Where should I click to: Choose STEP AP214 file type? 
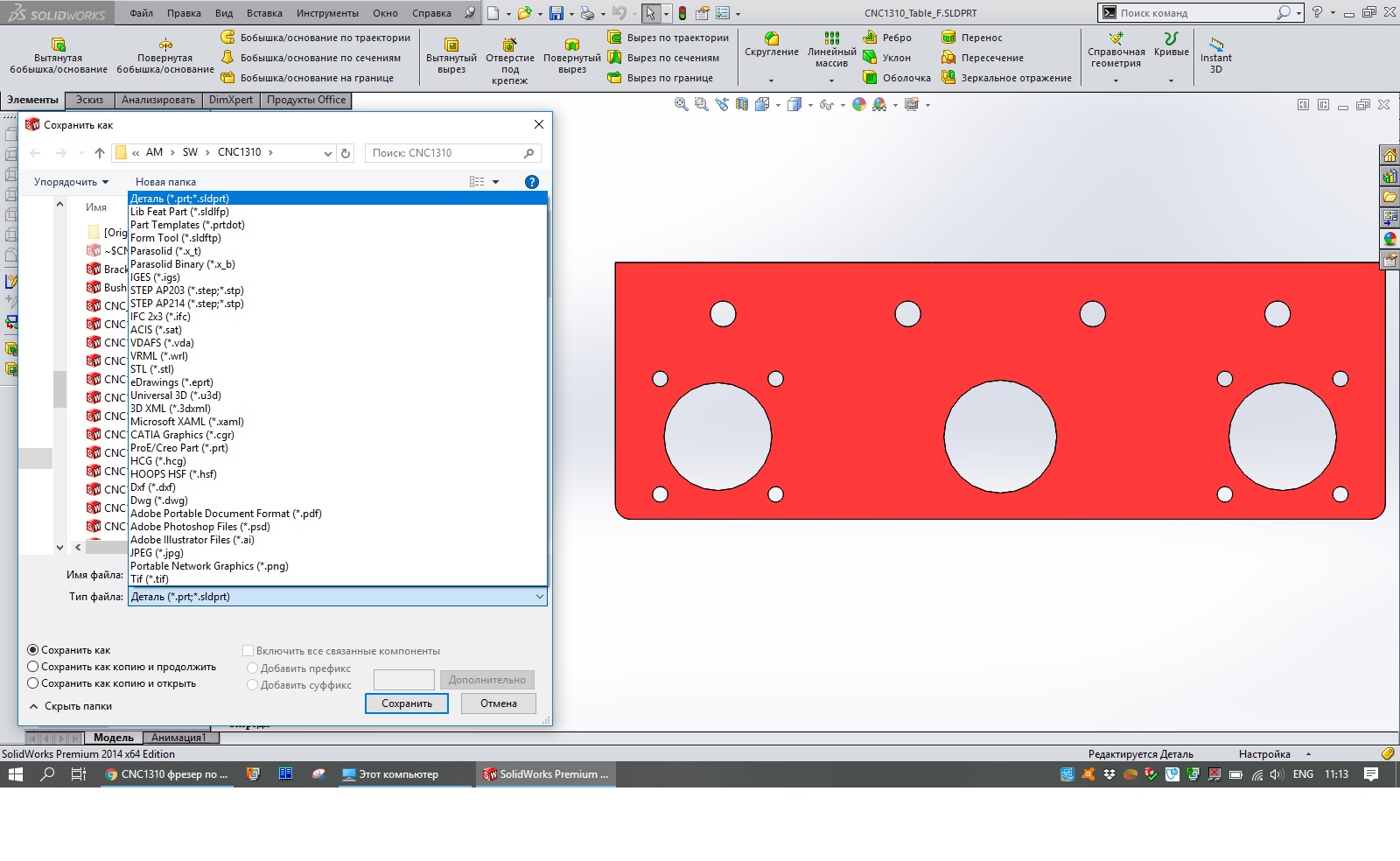[x=338, y=304]
